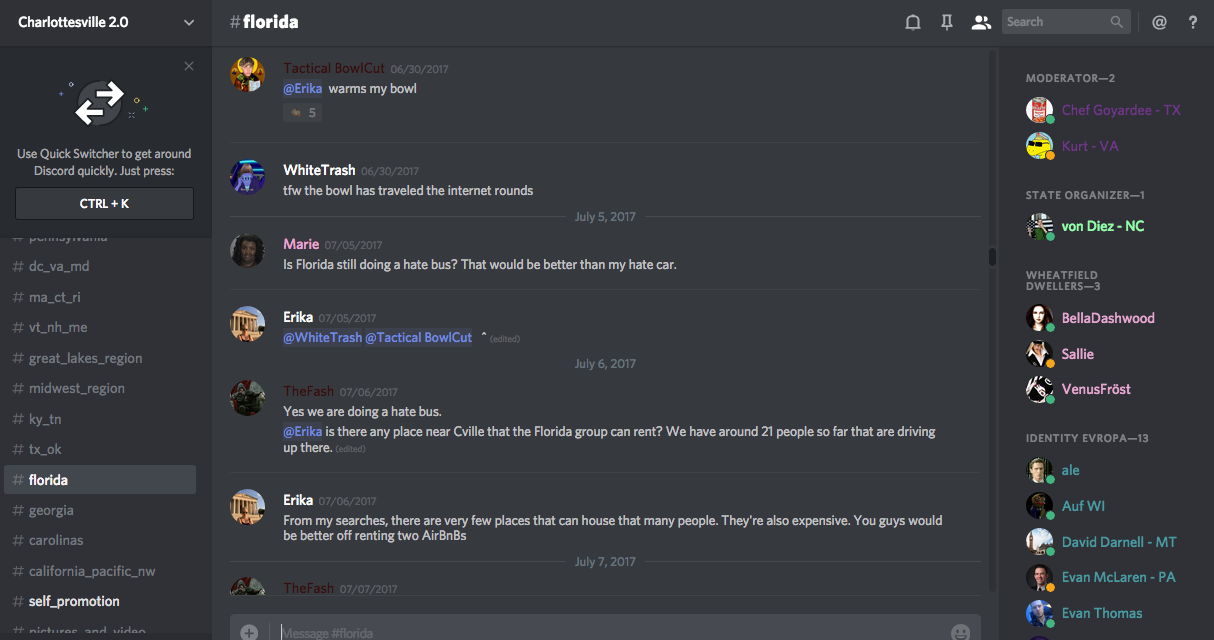Show pinned messages
The image size is (1214, 640).
pos(946,22)
